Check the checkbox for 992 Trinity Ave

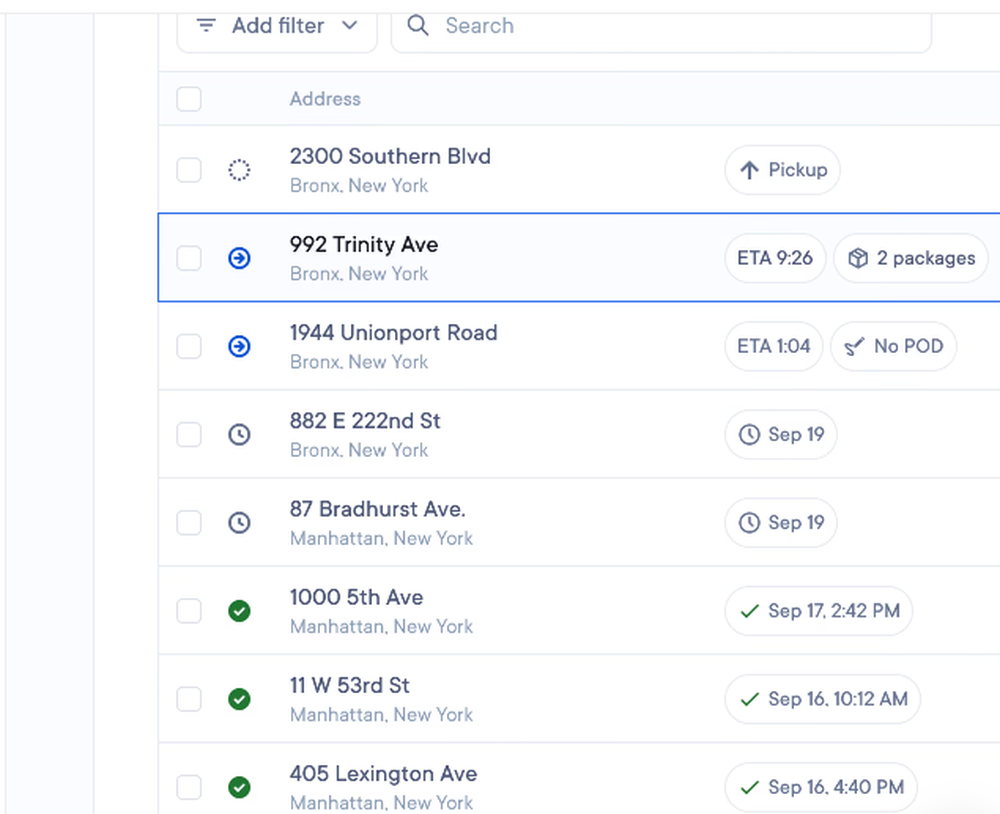click(188, 258)
